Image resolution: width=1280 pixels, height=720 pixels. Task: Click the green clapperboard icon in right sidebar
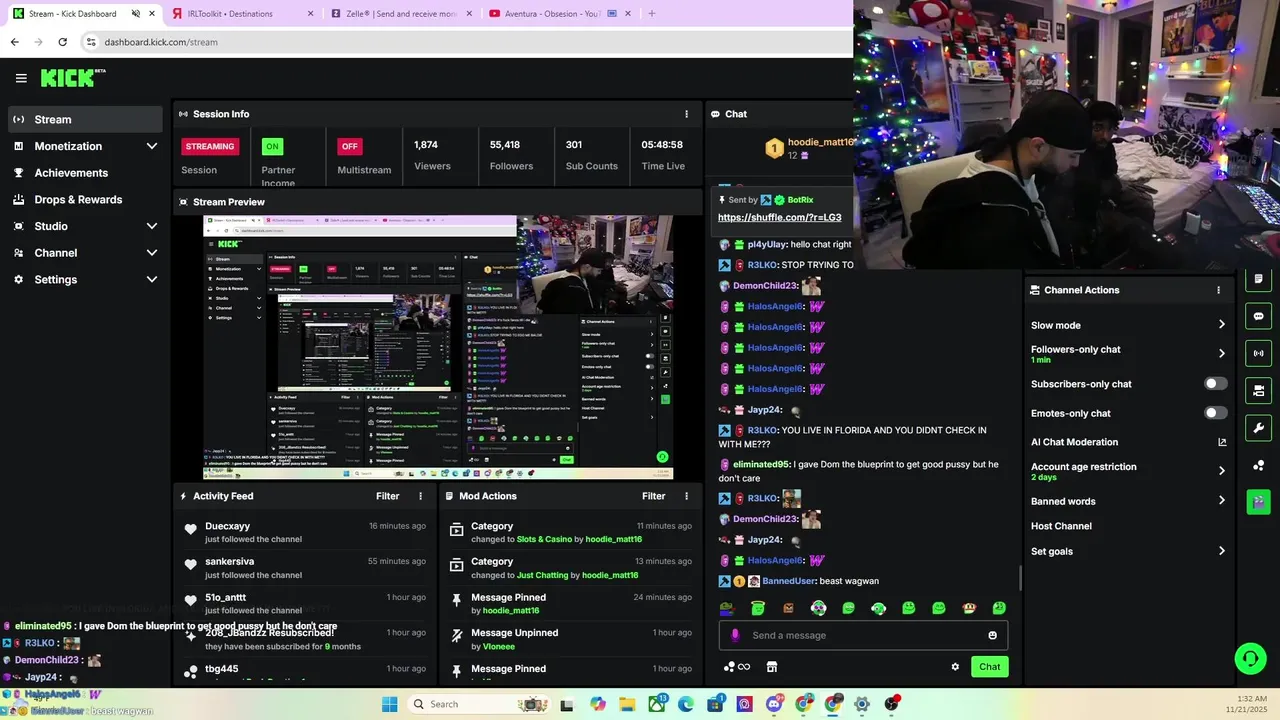pos(1258,502)
